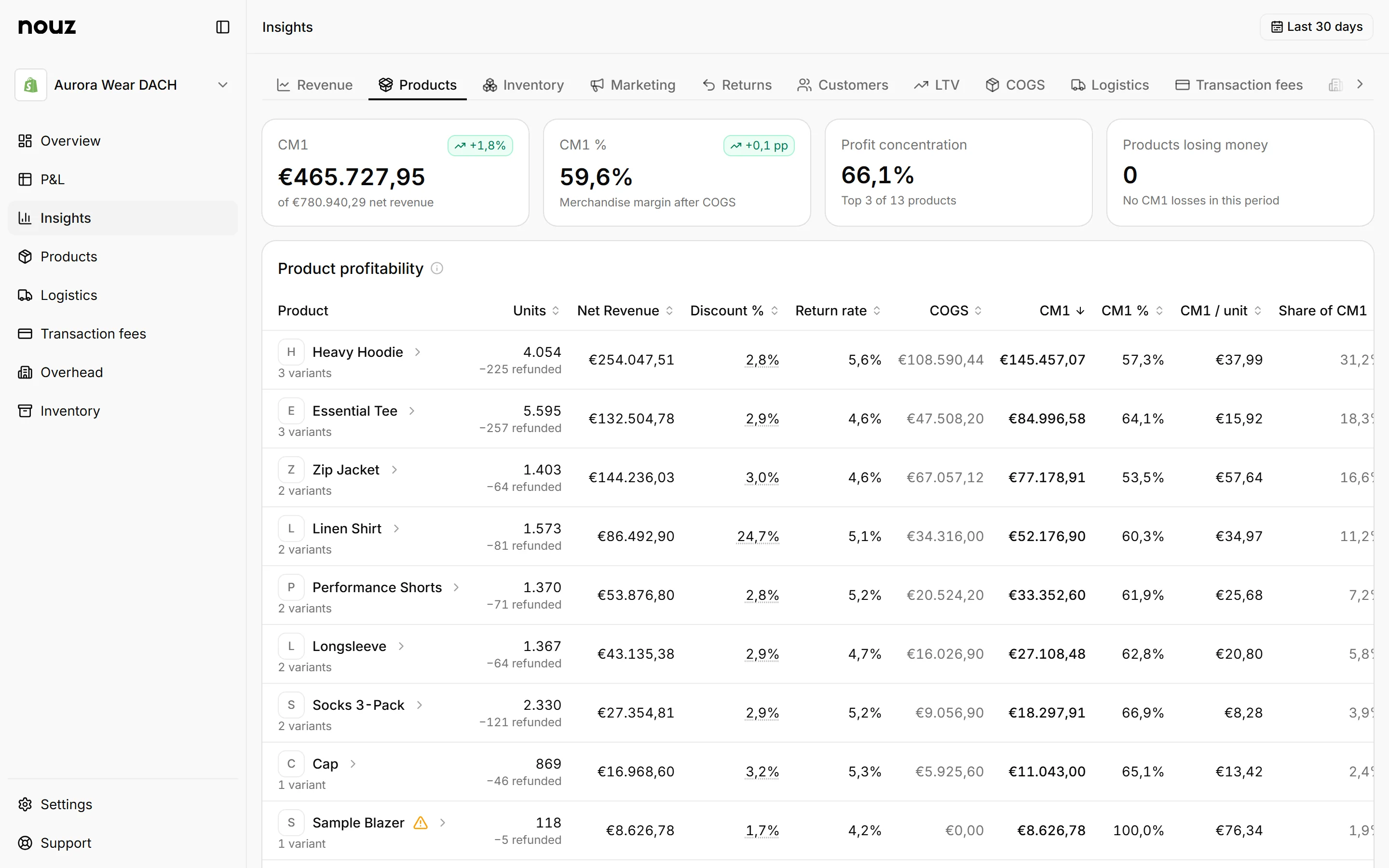Image resolution: width=1389 pixels, height=868 pixels.
Task: Open the Aurora Wear DACH store switcher
Action: point(123,85)
